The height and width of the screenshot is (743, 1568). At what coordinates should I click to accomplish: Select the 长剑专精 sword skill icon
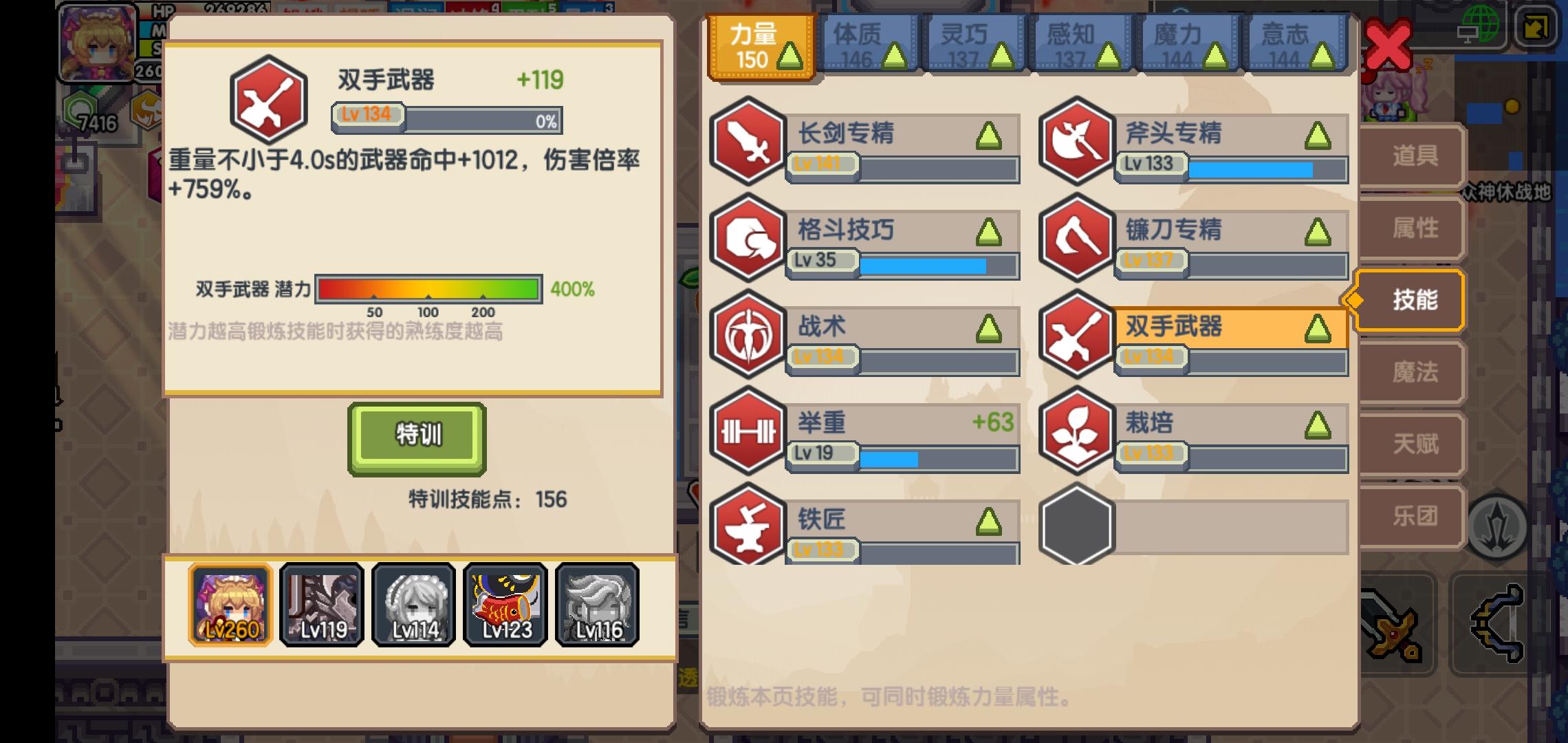748,141
